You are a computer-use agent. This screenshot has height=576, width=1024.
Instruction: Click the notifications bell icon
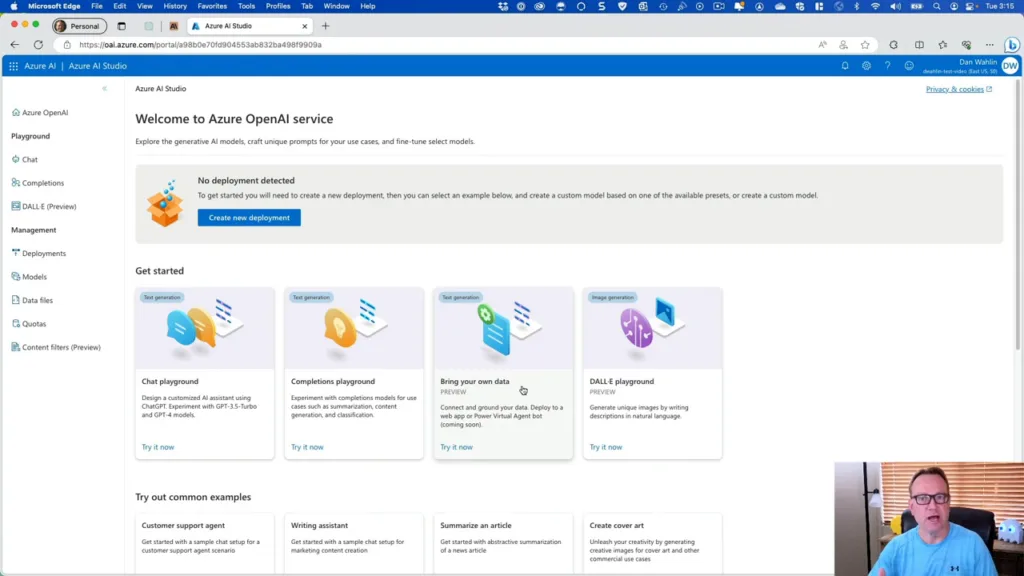[845, 66]
